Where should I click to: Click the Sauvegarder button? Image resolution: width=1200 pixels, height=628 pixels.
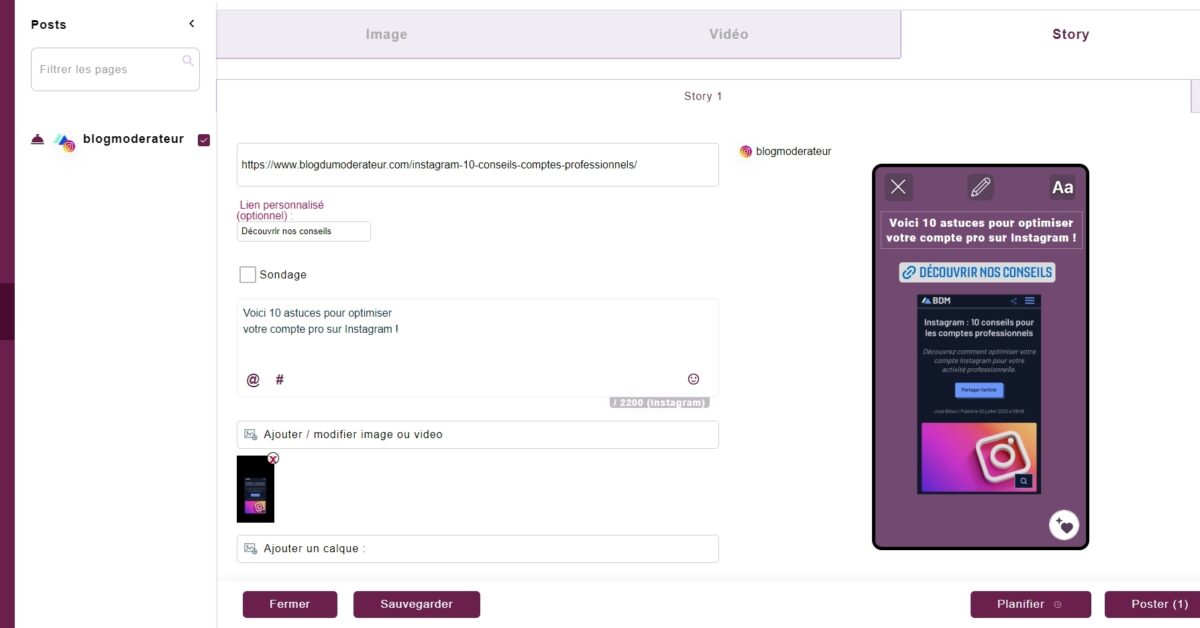416,604
